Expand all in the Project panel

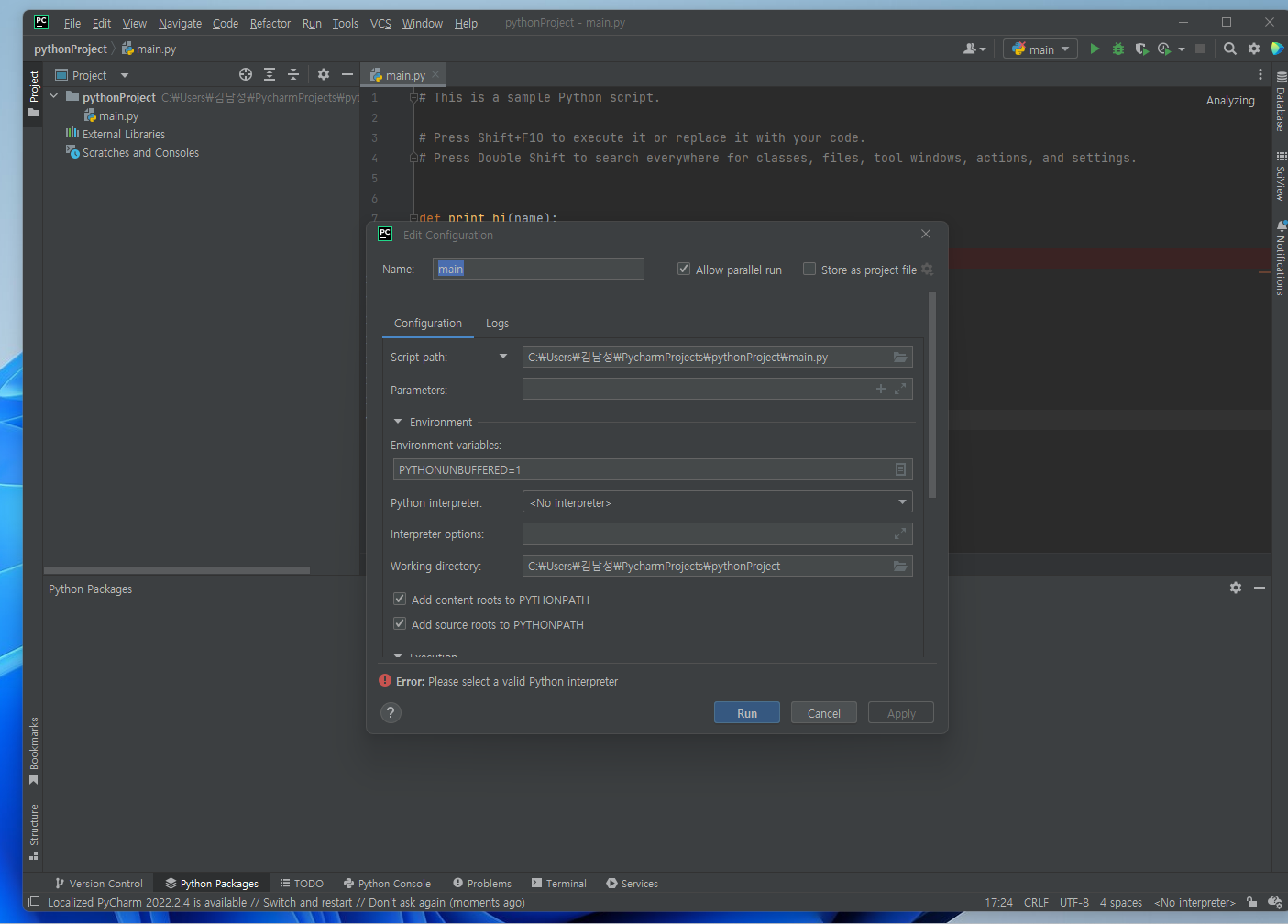click(x=270, y=74)
